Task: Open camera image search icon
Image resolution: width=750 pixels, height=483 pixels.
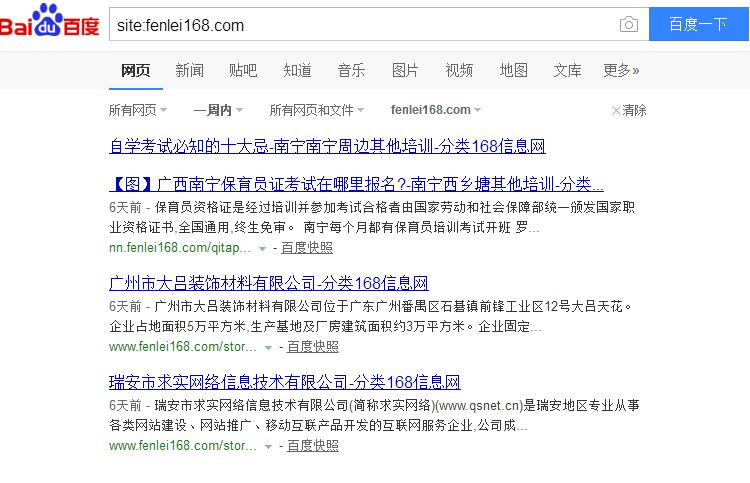Action: click(x=629, y=24)
